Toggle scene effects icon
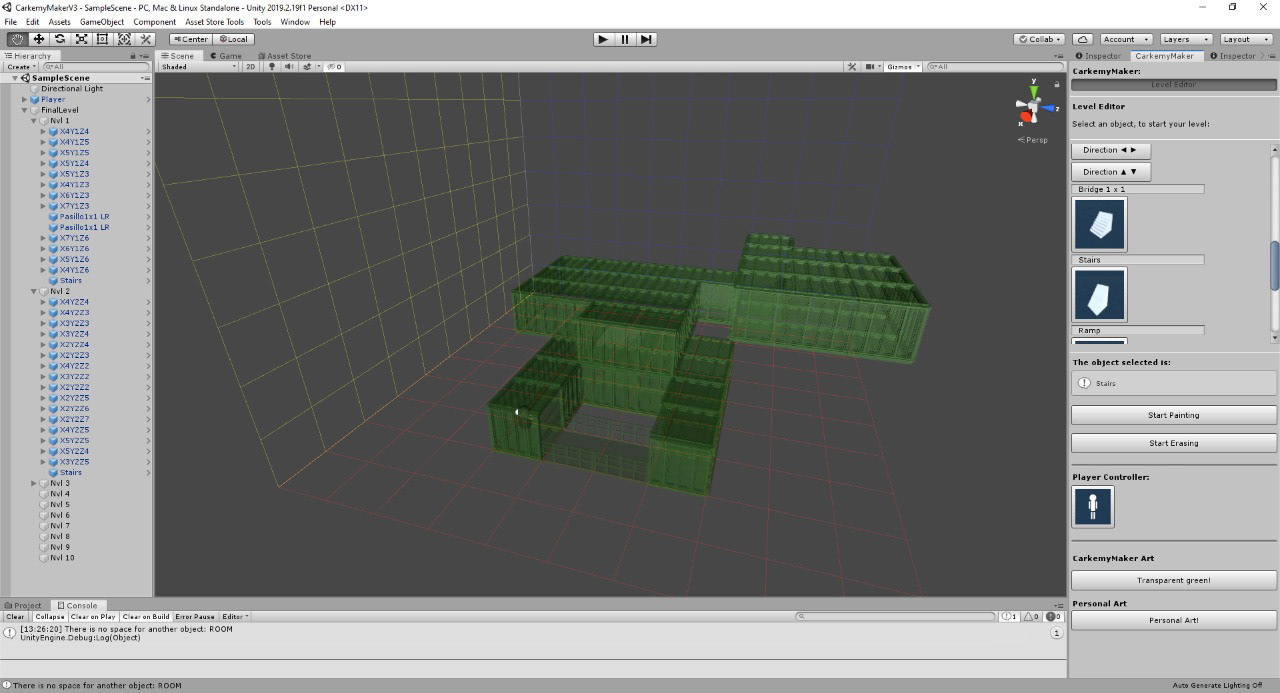Image resolution: width=1280 pixels, height=693 pixels. coord(308,67)
